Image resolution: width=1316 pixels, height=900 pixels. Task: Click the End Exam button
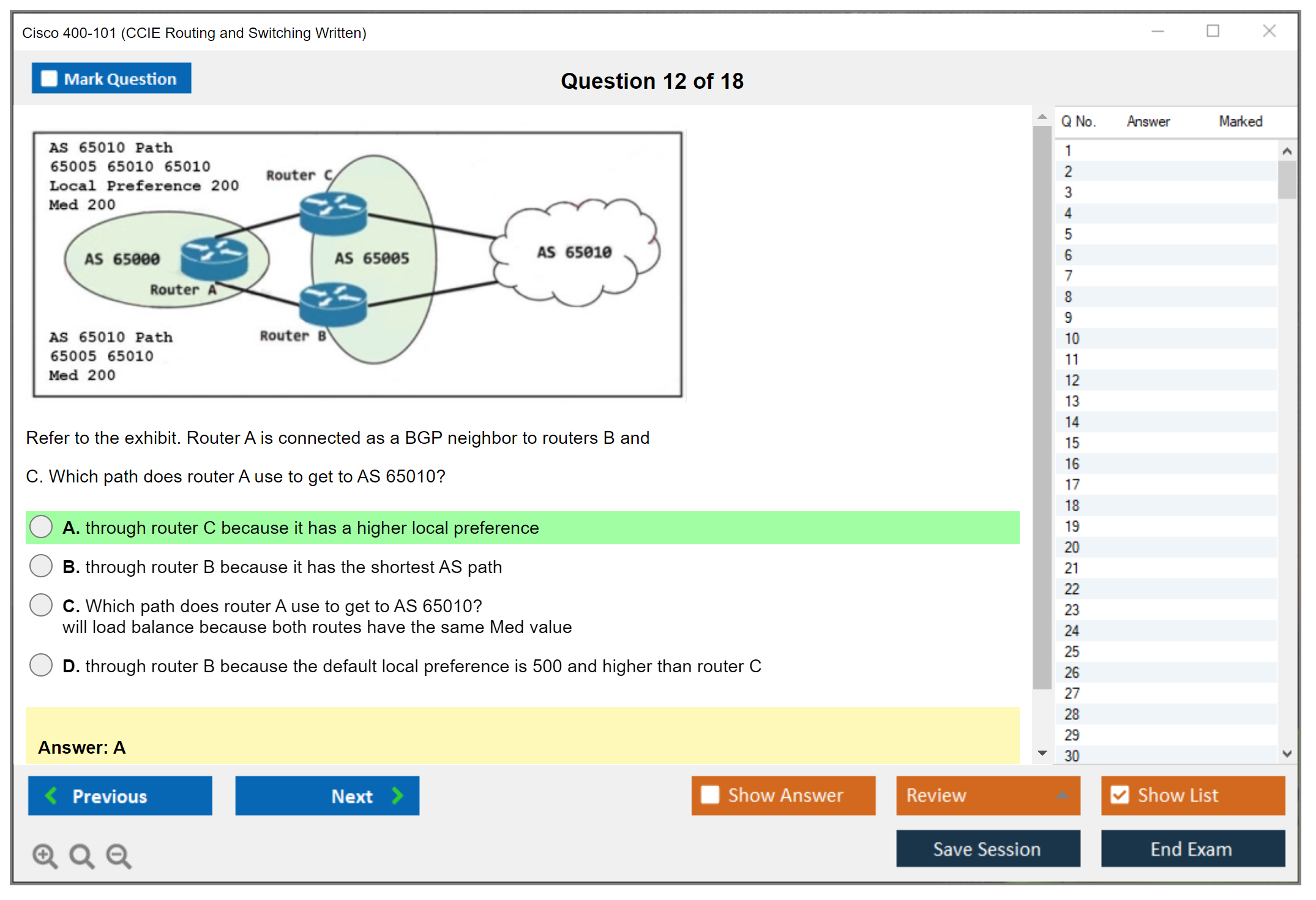(1192, 849)
